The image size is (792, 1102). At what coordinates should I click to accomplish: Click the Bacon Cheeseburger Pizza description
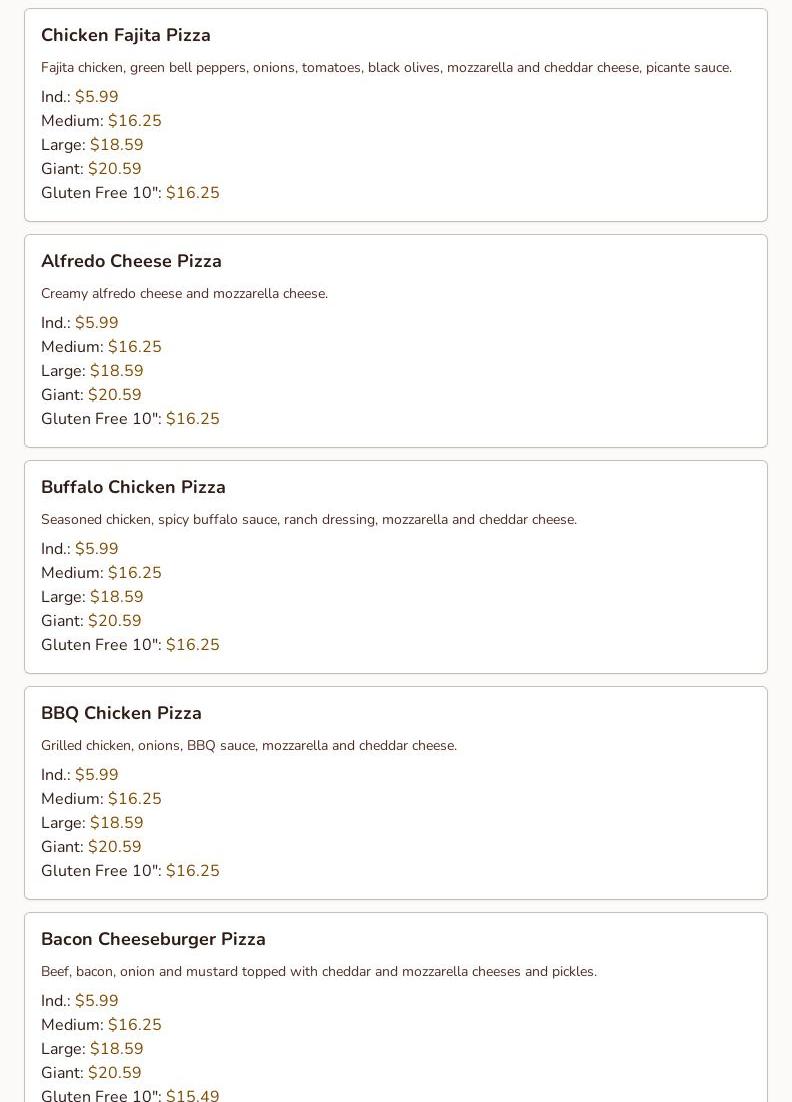(x=319, y=972)
